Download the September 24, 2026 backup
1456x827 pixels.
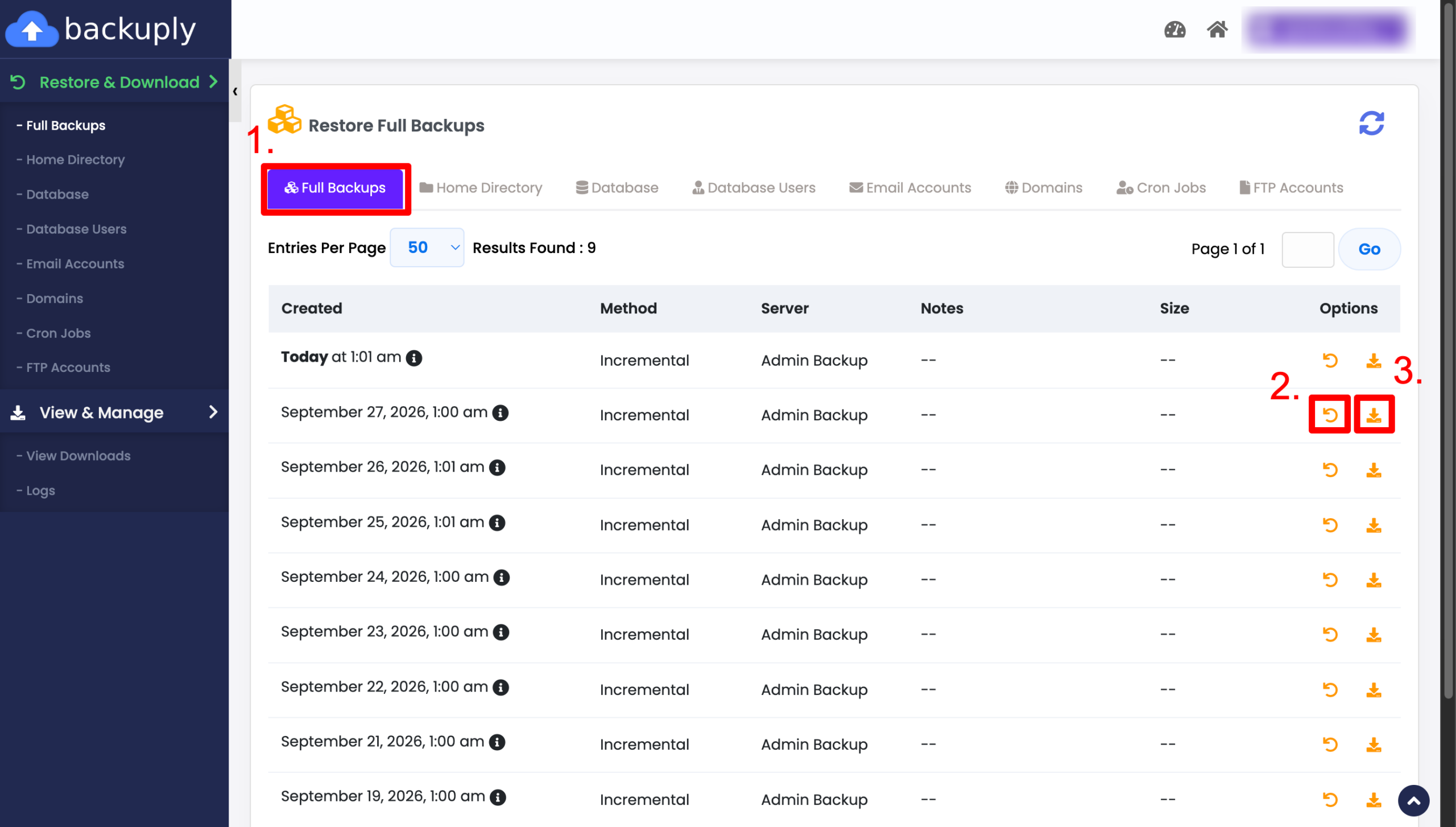1374,580
